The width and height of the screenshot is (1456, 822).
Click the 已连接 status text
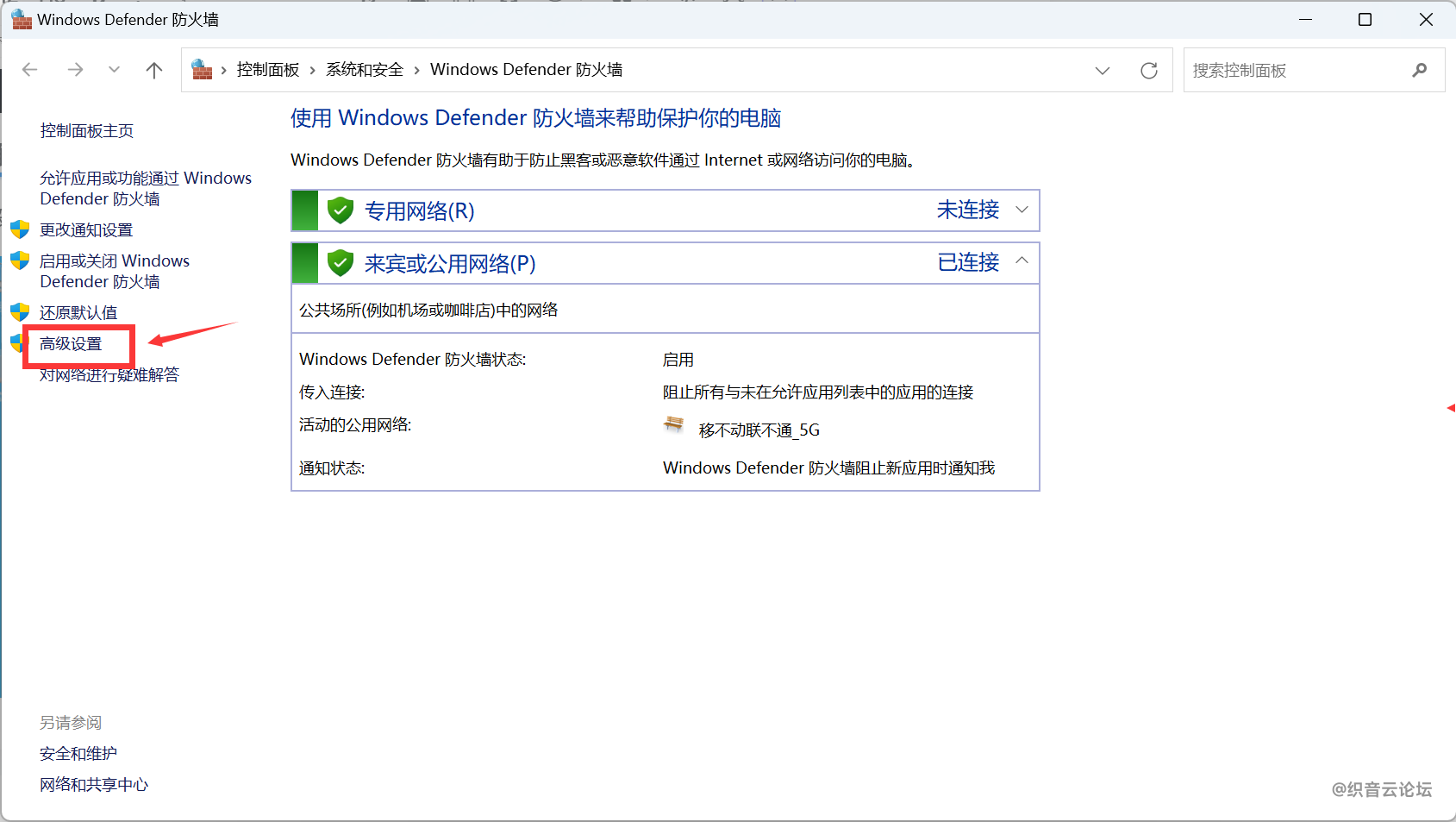(968, 262)
